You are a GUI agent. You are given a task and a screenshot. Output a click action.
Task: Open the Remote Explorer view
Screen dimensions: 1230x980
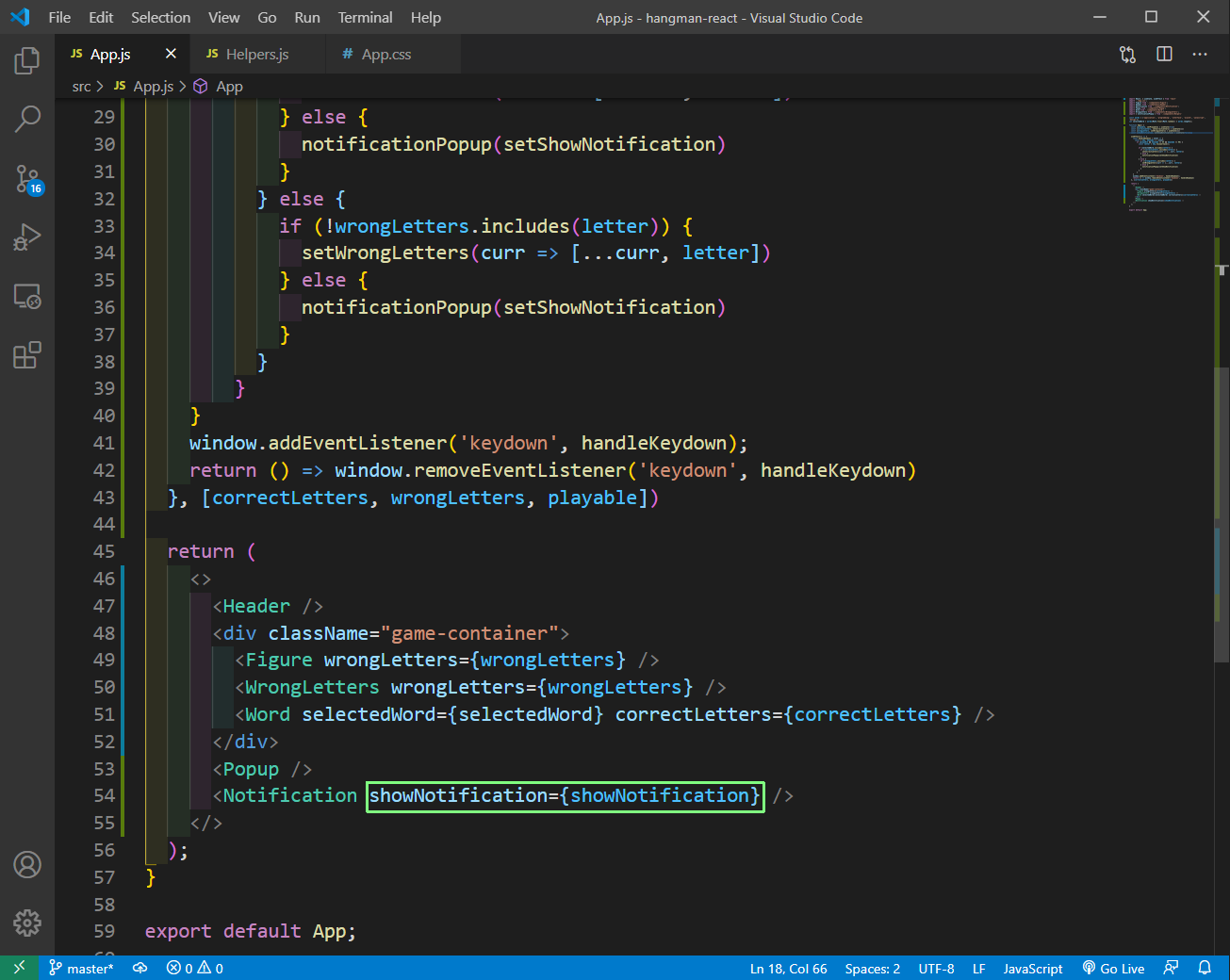27,297
